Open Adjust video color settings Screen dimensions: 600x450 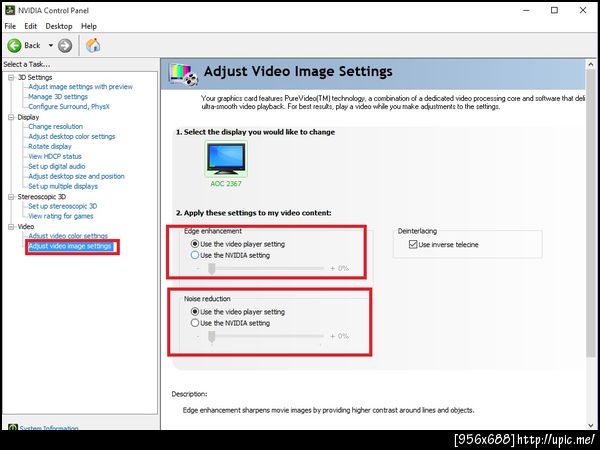(x=68, y=236)
